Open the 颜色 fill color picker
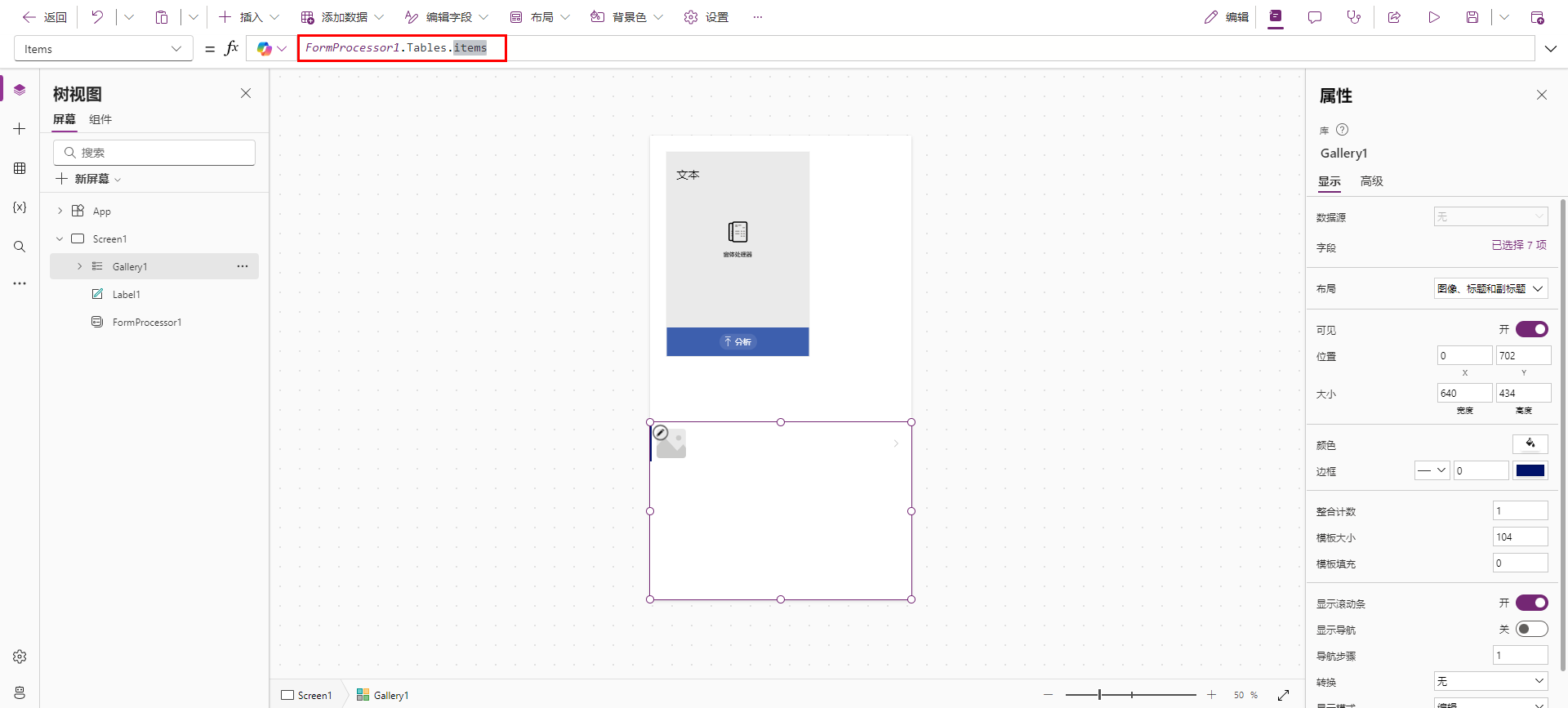Image resolution: width=1568 pixels, height=708 pixels. point(1530,443)
